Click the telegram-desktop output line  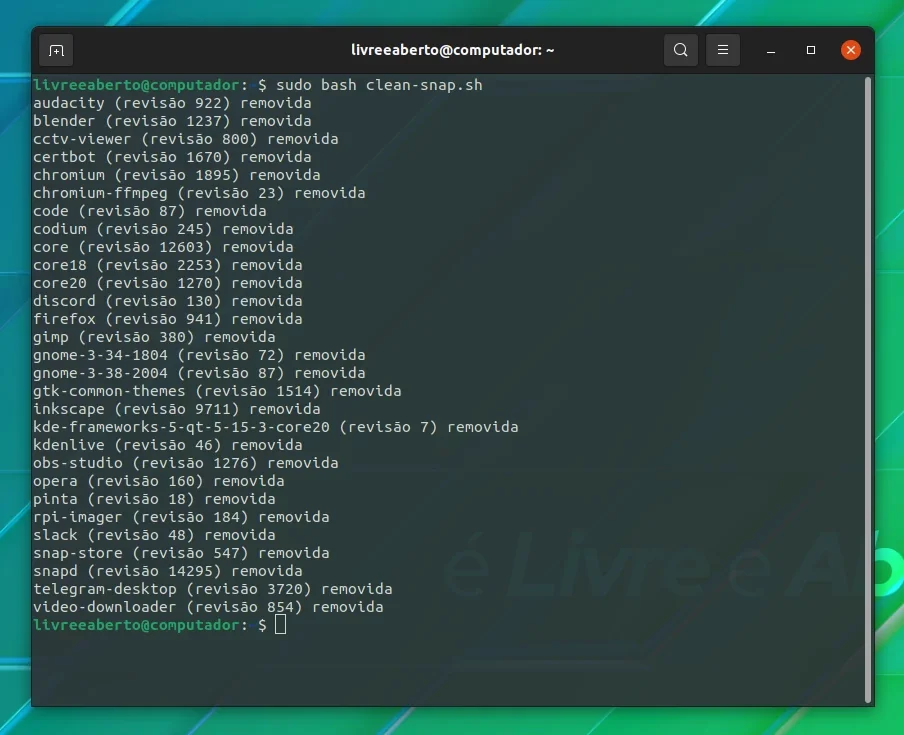pyautogui.click(x=212, y=589)
